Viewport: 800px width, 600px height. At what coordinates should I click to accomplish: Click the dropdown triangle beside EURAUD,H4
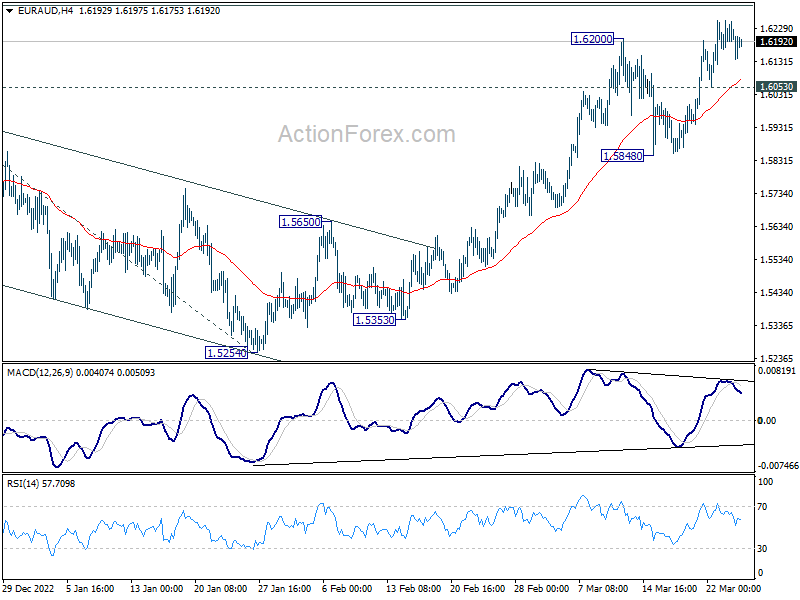pos(10,11)
